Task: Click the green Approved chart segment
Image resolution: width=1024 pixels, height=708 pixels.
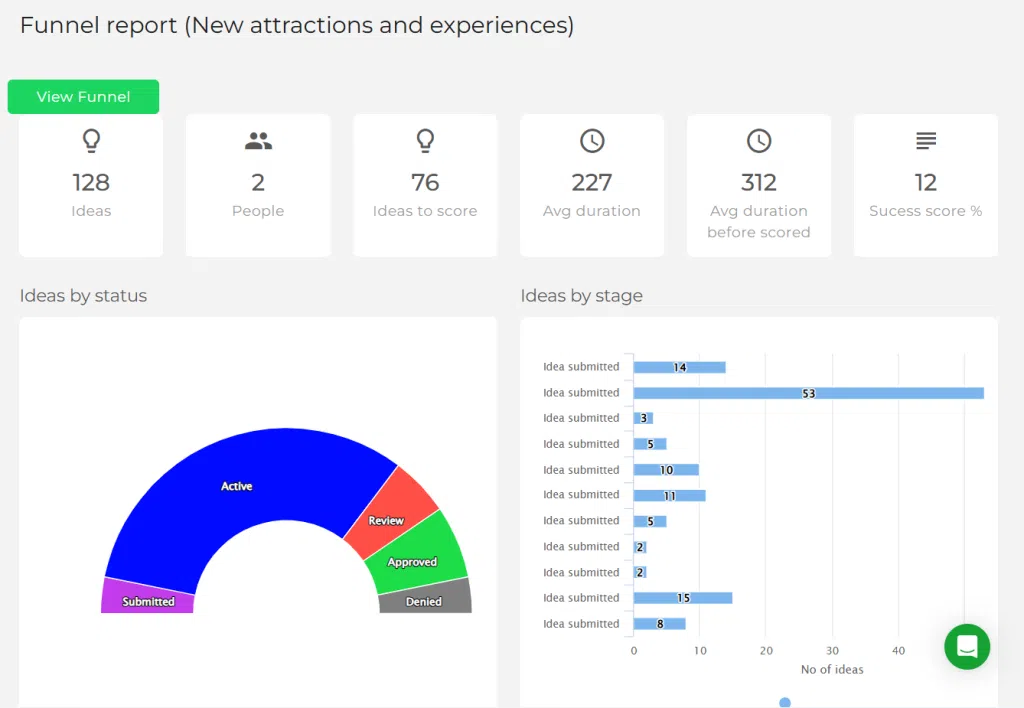Action: tap(415, 554)
